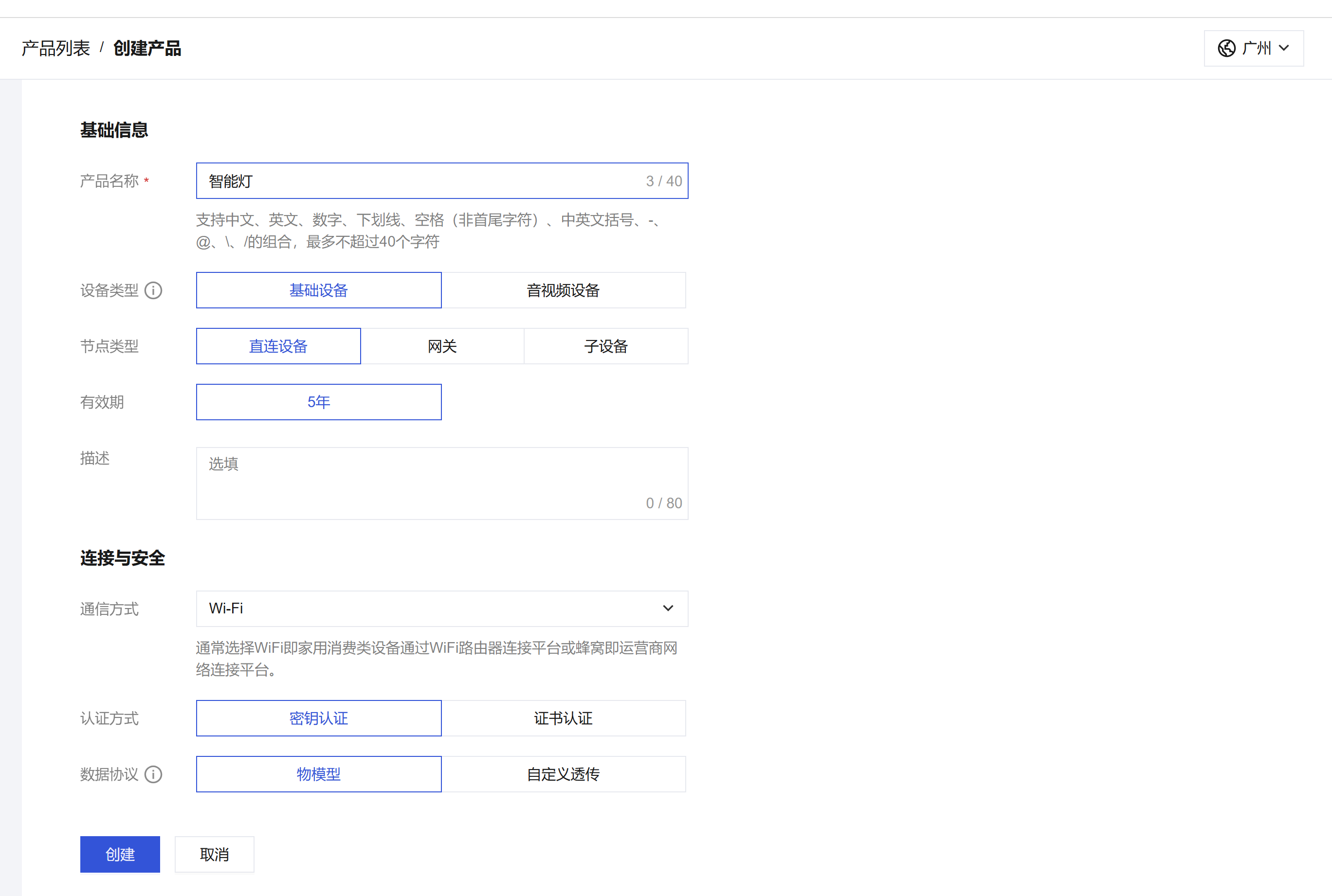Click the info icon beside 设备类型

pyautogui.click(x=153, y=290)
